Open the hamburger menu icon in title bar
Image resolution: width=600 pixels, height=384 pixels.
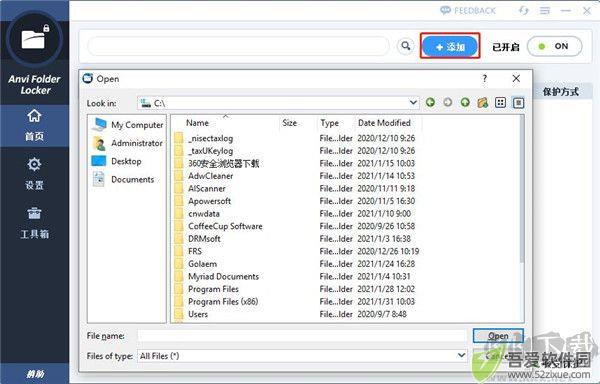pyautogui.click(x=545, y=11)
